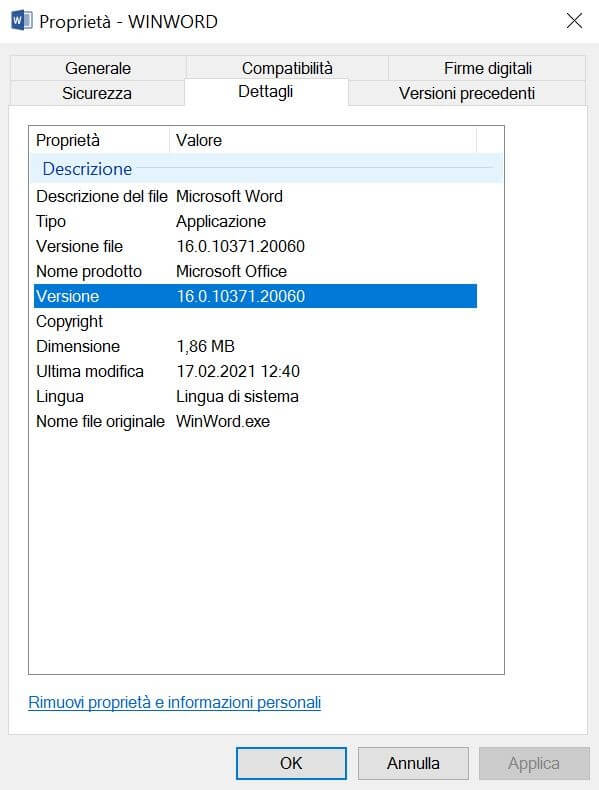Screen dimensions: 599x790
Task: Click Rimuovi proprietà e informazioni personali link
Action: coord(174,702)
